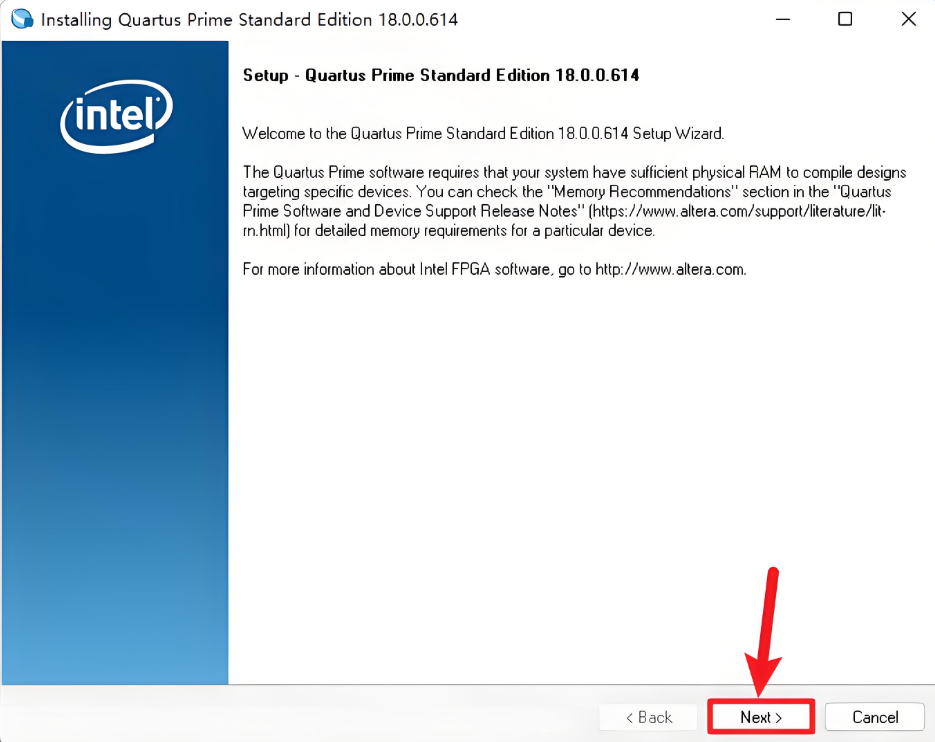Maximize the installer window
935x742 pixels.
(845, 19)
